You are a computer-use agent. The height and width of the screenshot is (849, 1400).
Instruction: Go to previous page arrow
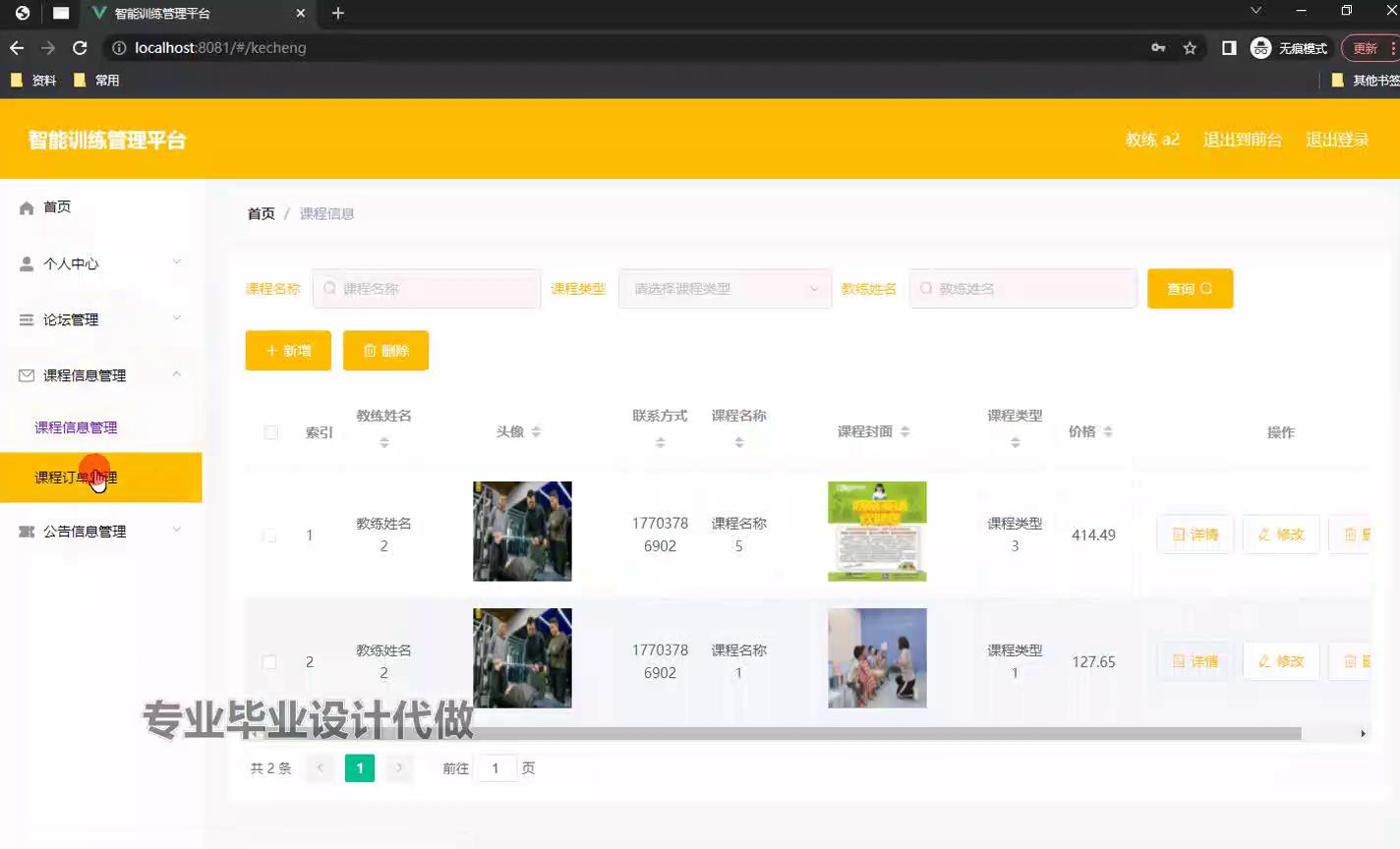tap(321, 768)
